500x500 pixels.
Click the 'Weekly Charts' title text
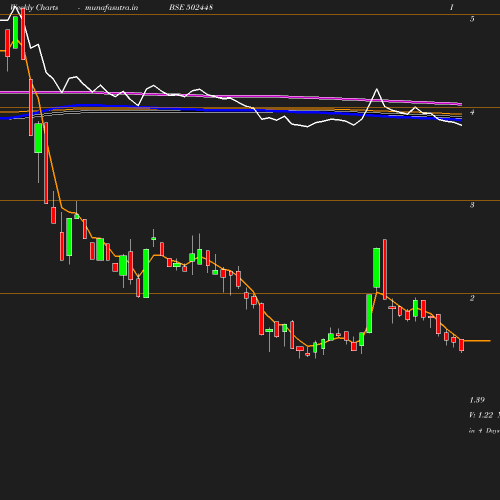(34, 7)
